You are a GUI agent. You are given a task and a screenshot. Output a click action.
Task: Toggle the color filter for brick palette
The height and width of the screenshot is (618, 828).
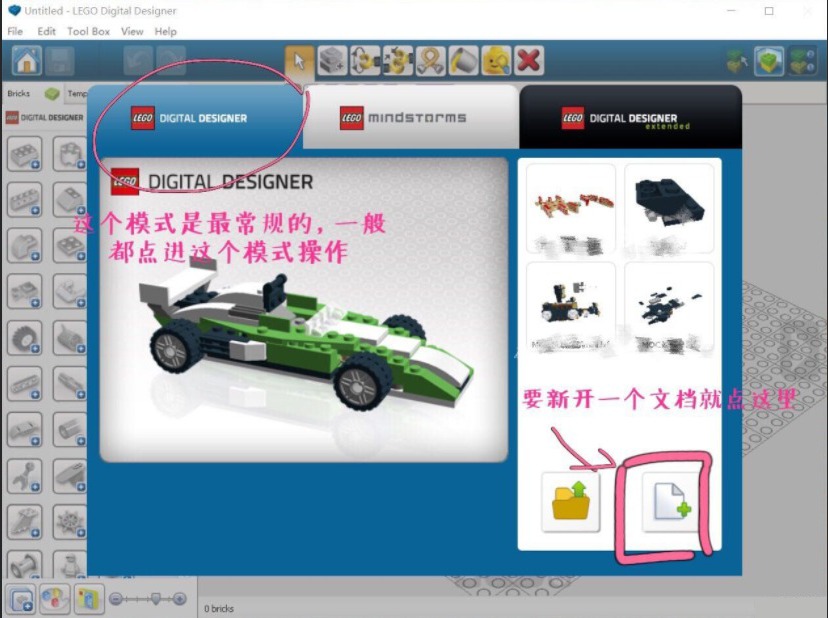(54, 599)
